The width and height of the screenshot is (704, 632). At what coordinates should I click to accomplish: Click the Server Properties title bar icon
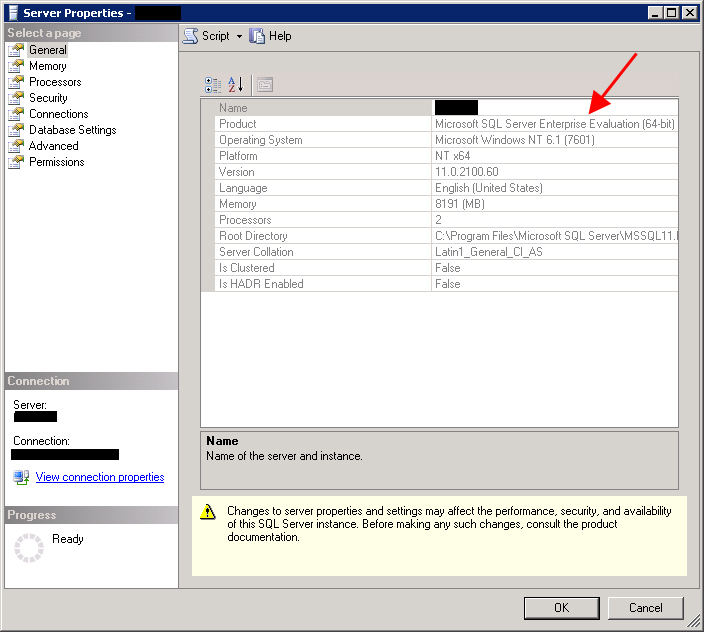pyautogui.click(x=13, y=13)
